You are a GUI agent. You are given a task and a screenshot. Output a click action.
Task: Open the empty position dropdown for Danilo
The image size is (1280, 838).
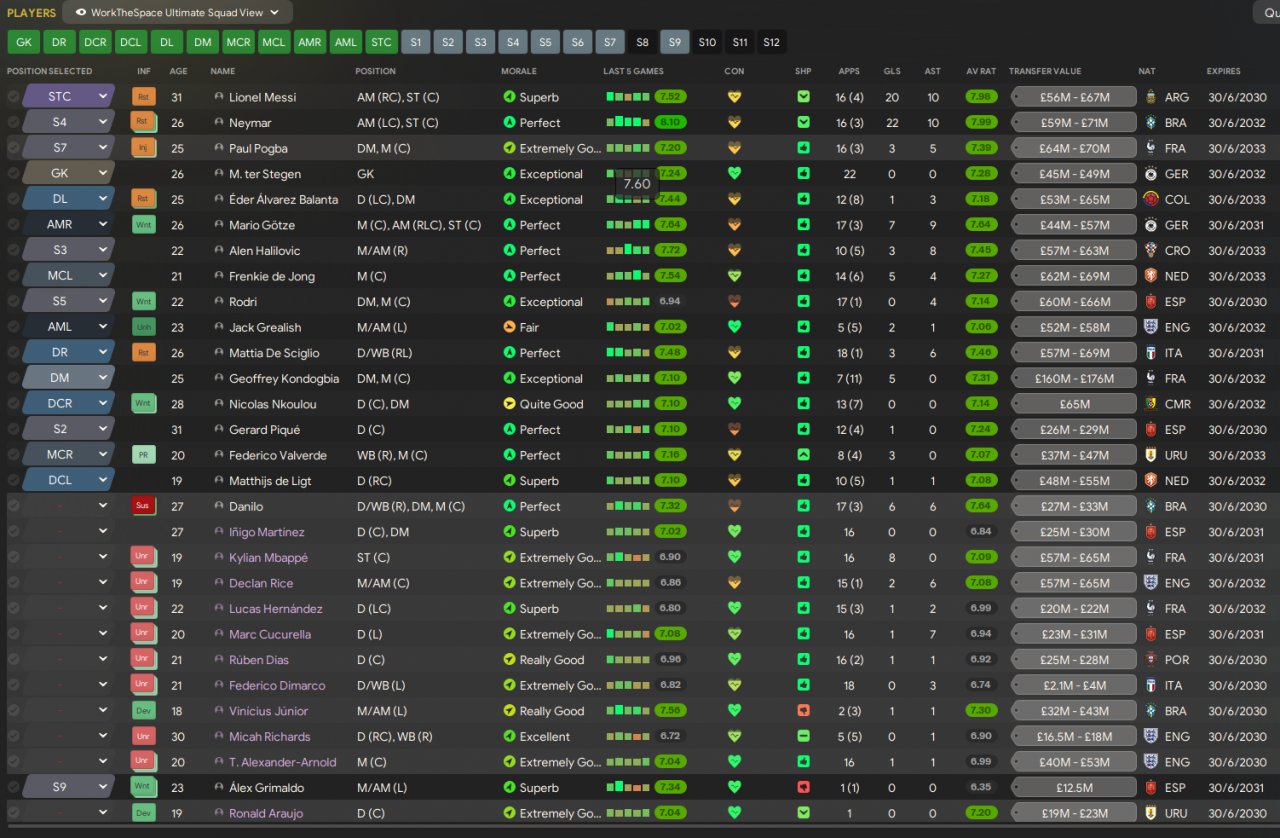coord(68,506)
